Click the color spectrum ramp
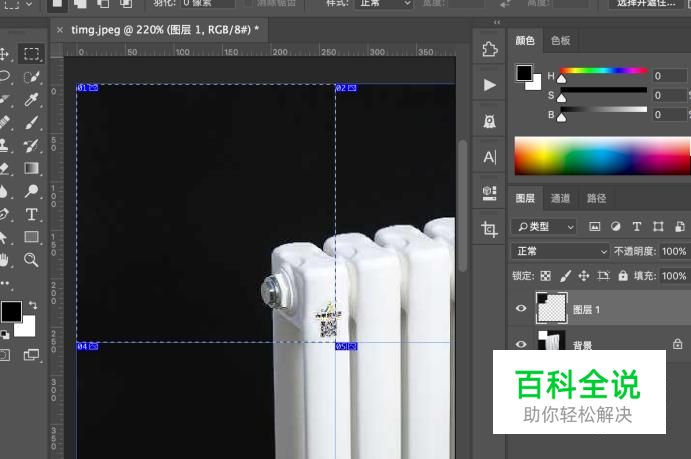 tap(602, 155)
